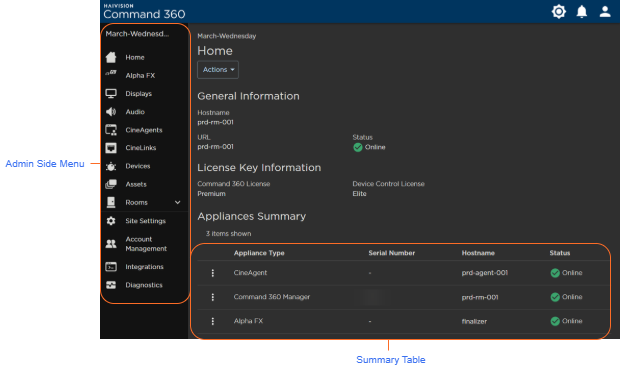This screenshot has width=620, height=365.
Task: Open Alpha FX menu item
Action: click(x=140, y=76)
